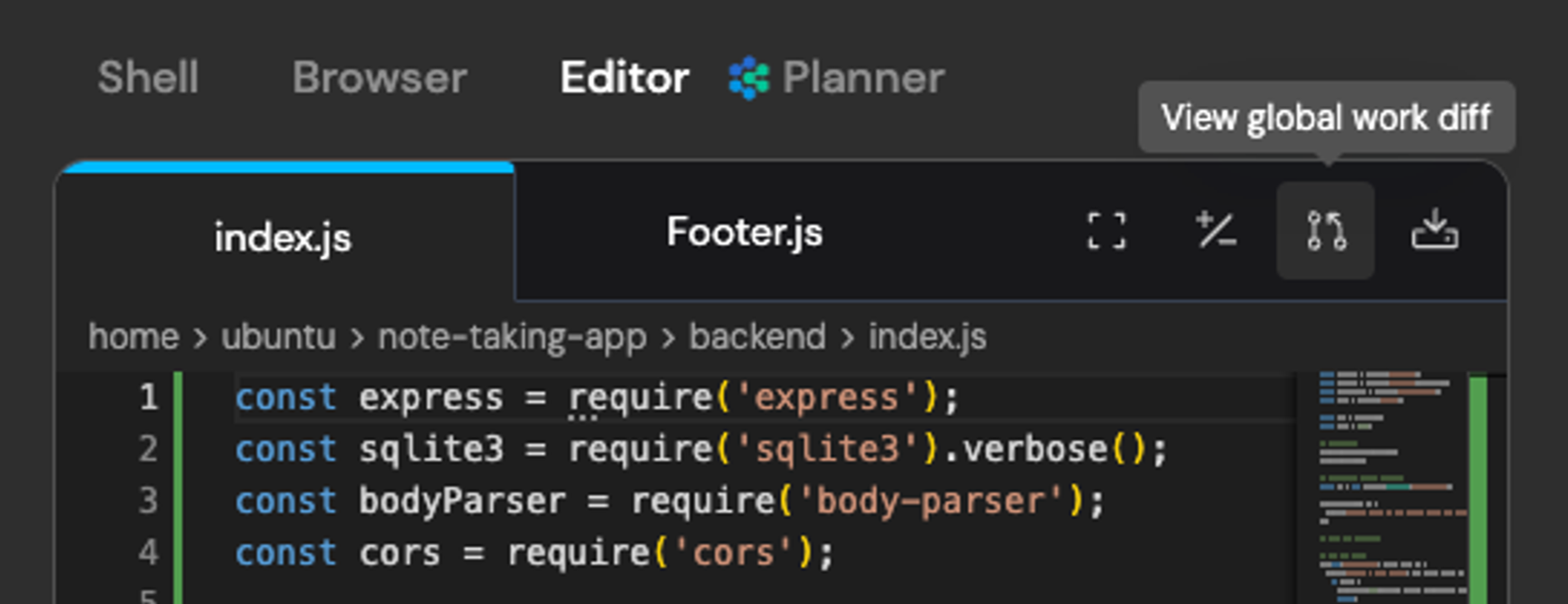The image size is (1568, 604).
Task: Click the backend breadcrumb folder
Action: [757, 337]
